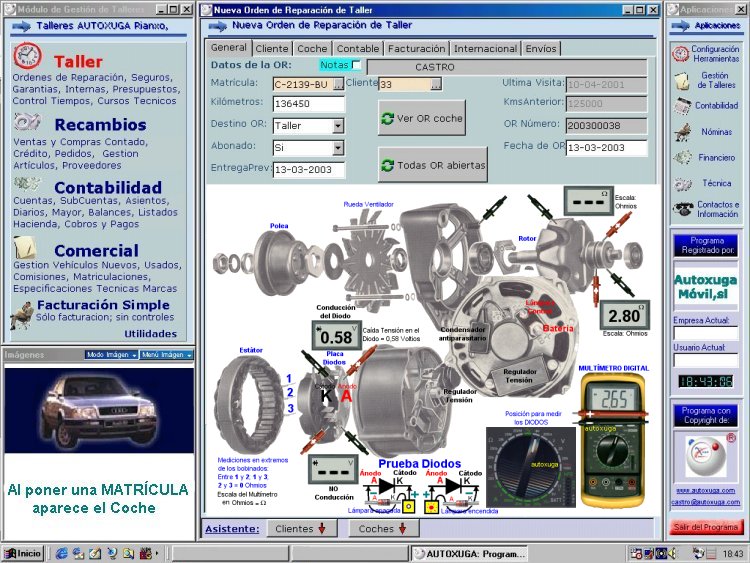Open the Utilidades link
Viewport: 750px width, 563px height.
151,334
